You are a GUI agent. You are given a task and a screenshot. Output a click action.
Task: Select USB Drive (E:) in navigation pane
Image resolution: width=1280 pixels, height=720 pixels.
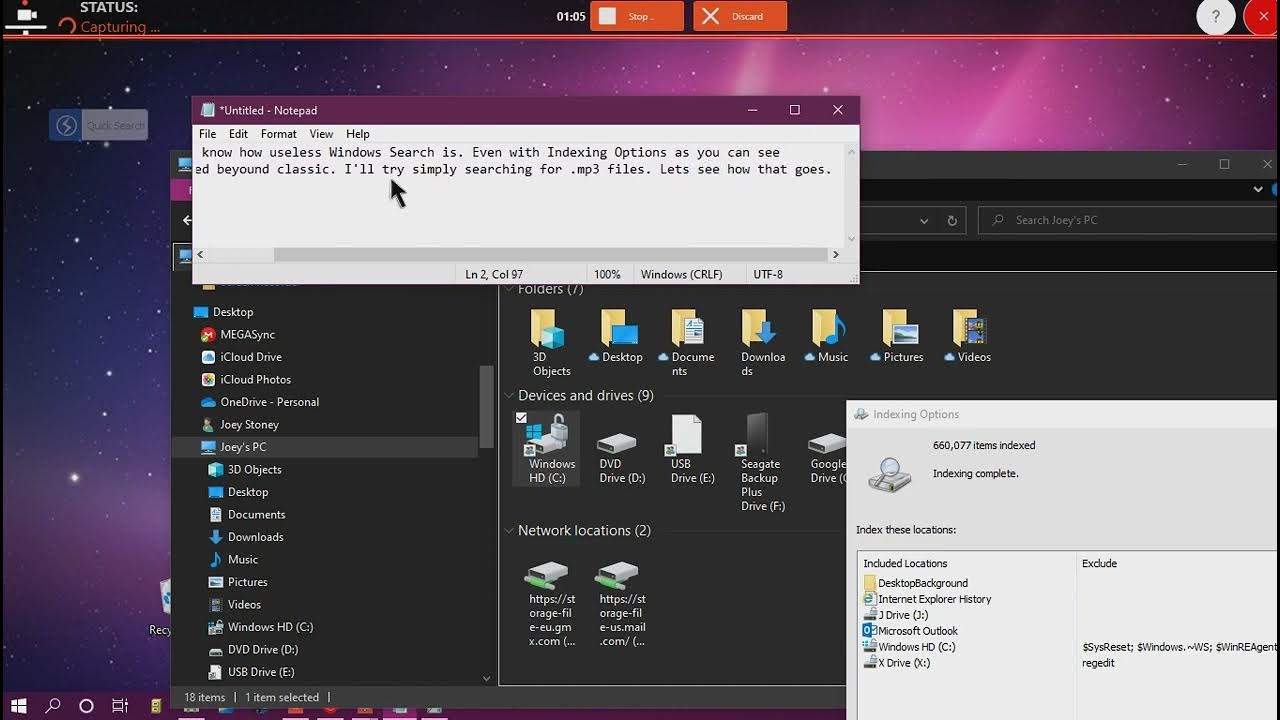click(251, 672)
